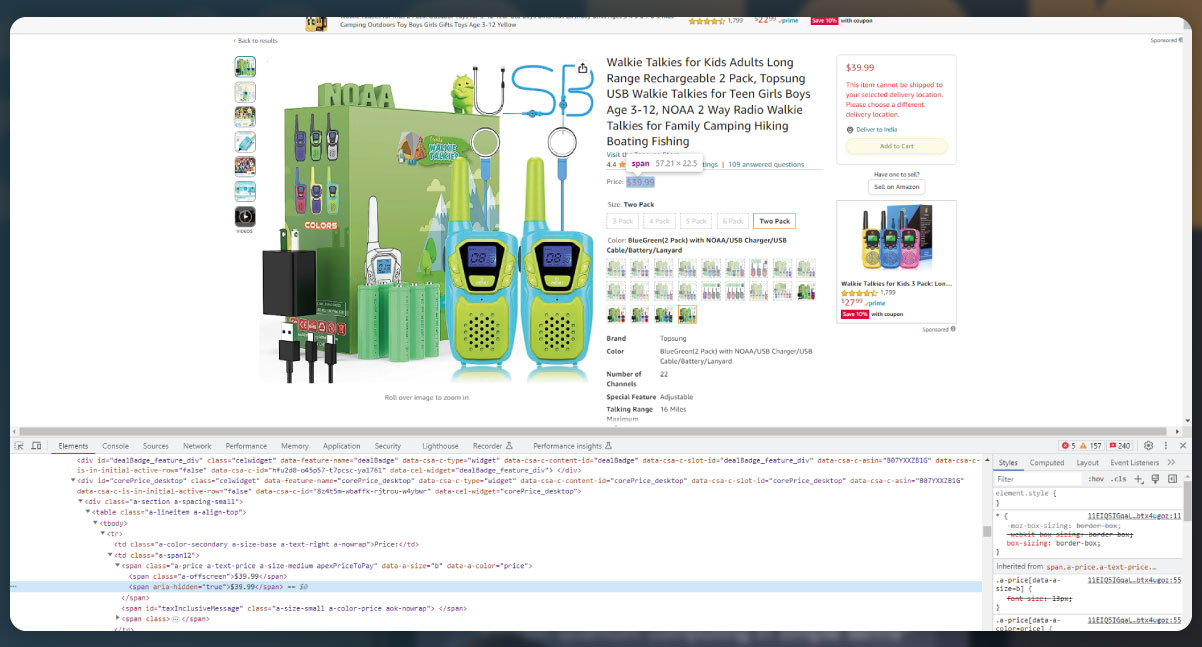Open the Security tab
Screen dimensions: 1202x647
click(388, 446)
